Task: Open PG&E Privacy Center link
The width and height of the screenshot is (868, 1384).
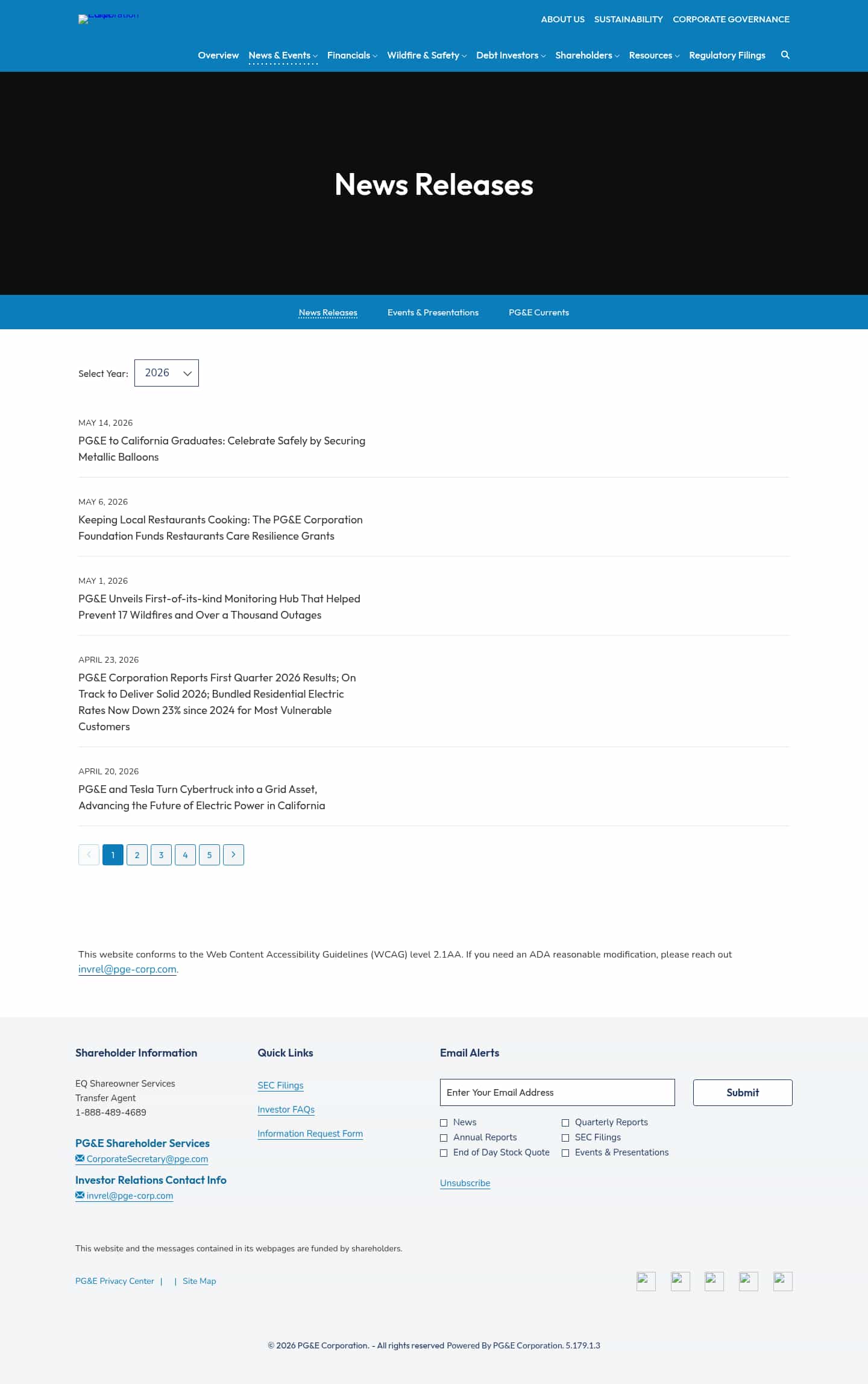Action: click(115, 1281)
